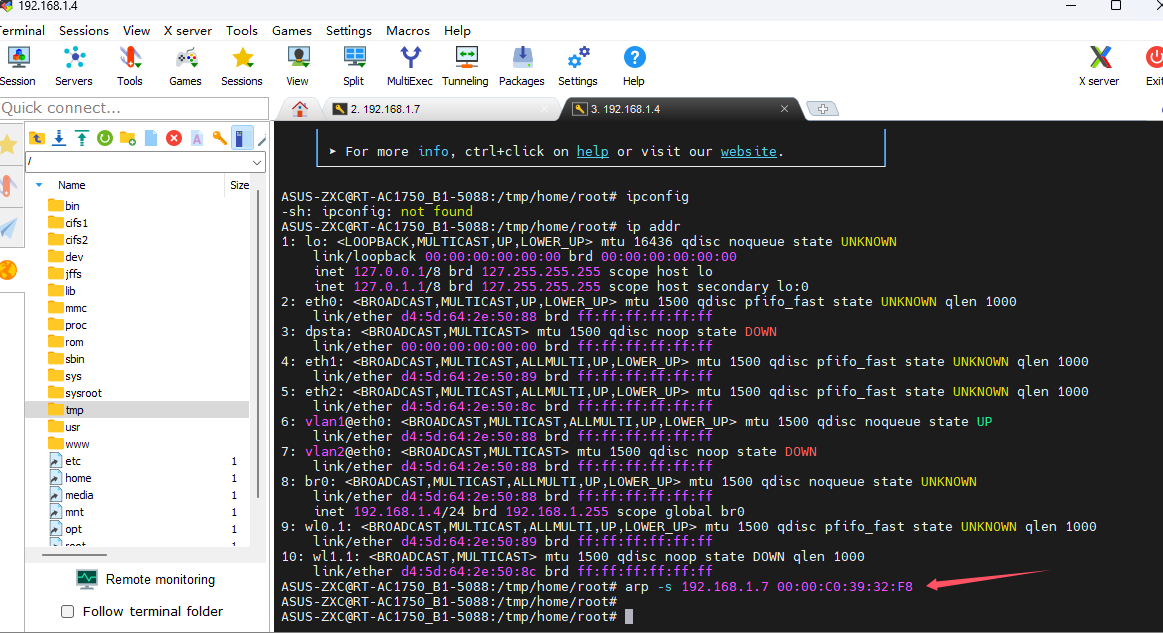
Task: Open the Help menu in the menu bar
Action: [458, 30]
